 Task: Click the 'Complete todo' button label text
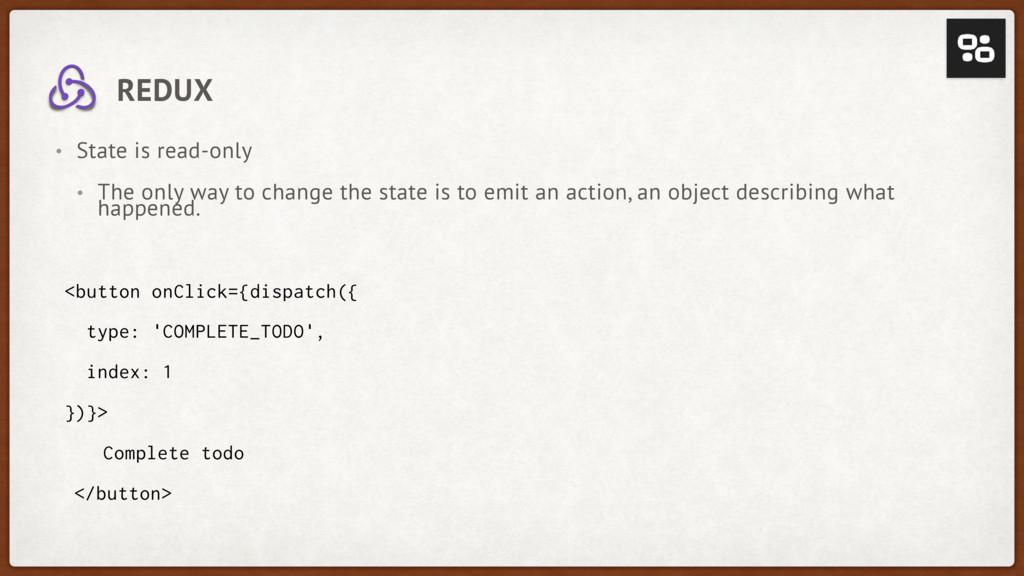click(x=173, y=453)
